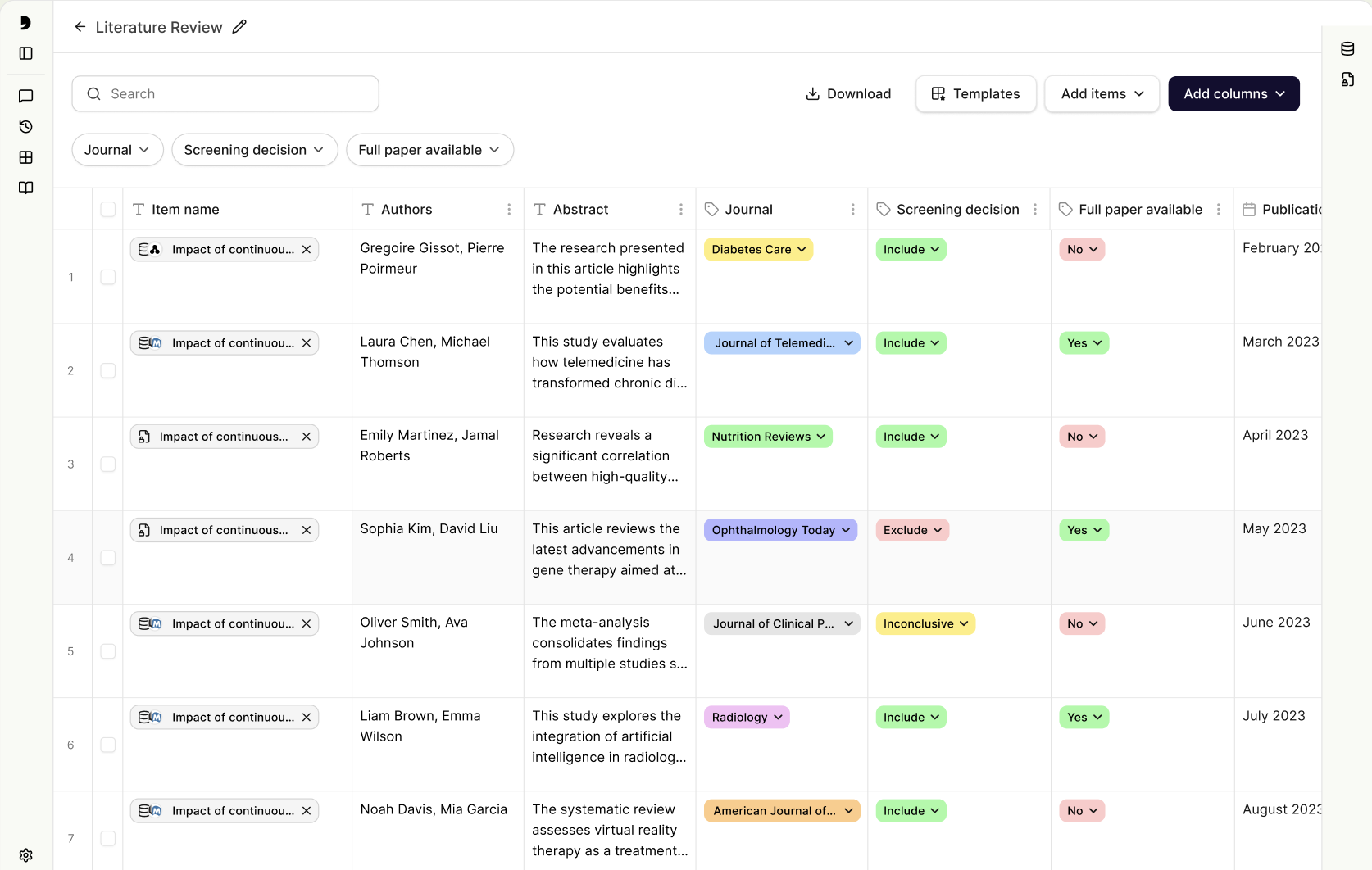Open the table grid icon in sidebar

pos(26,157)
